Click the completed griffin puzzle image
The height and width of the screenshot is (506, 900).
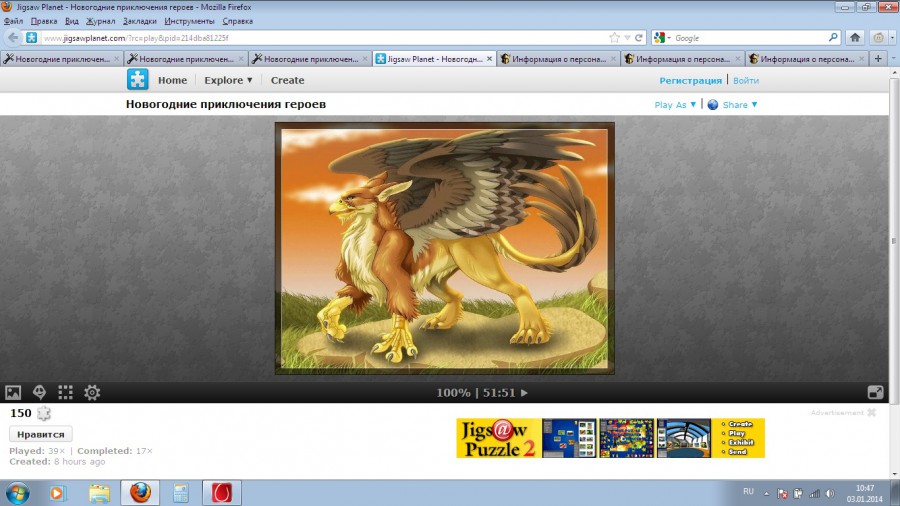point(445,248)
